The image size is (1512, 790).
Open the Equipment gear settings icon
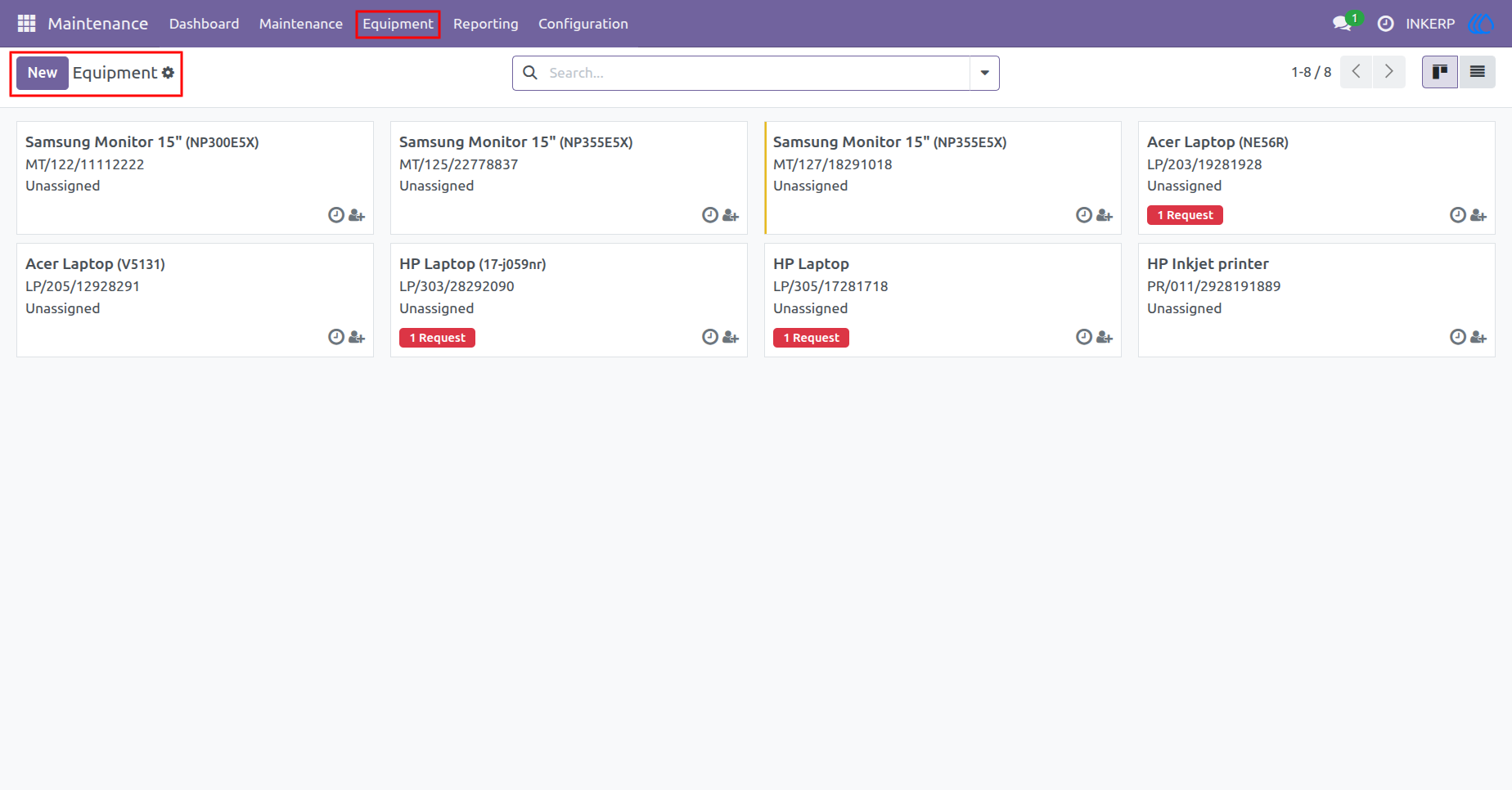(x=168, y=73)
